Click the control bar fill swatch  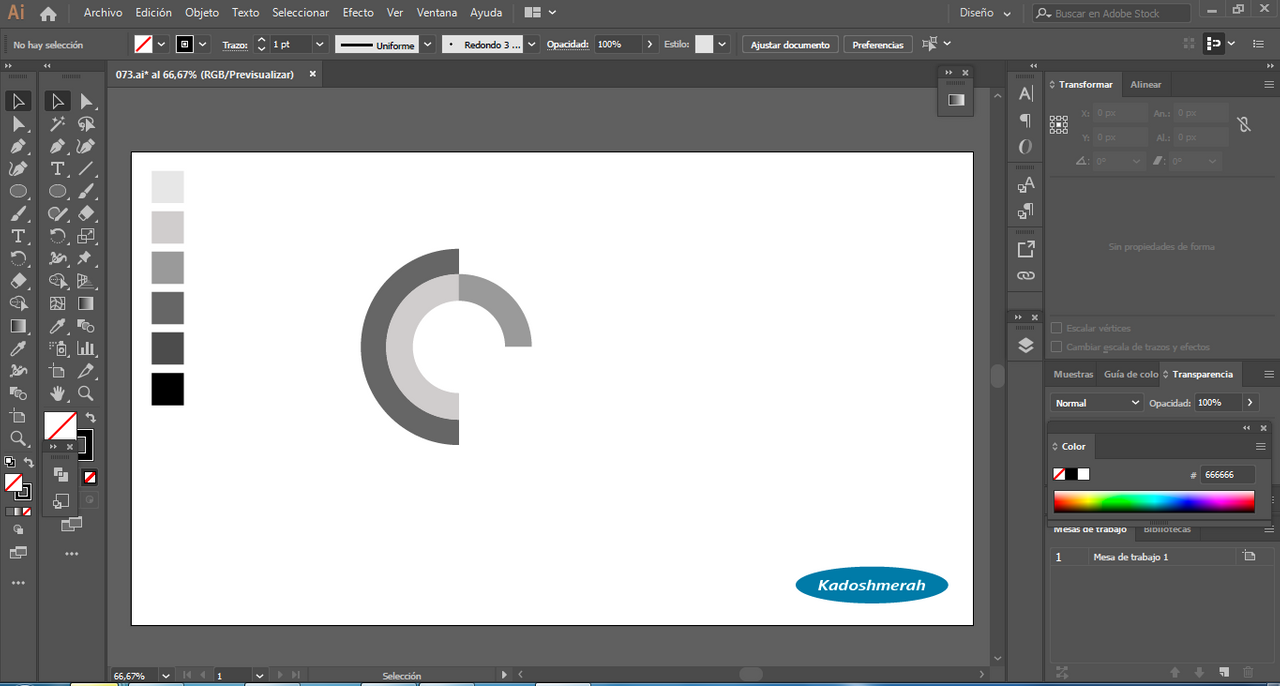143,45
